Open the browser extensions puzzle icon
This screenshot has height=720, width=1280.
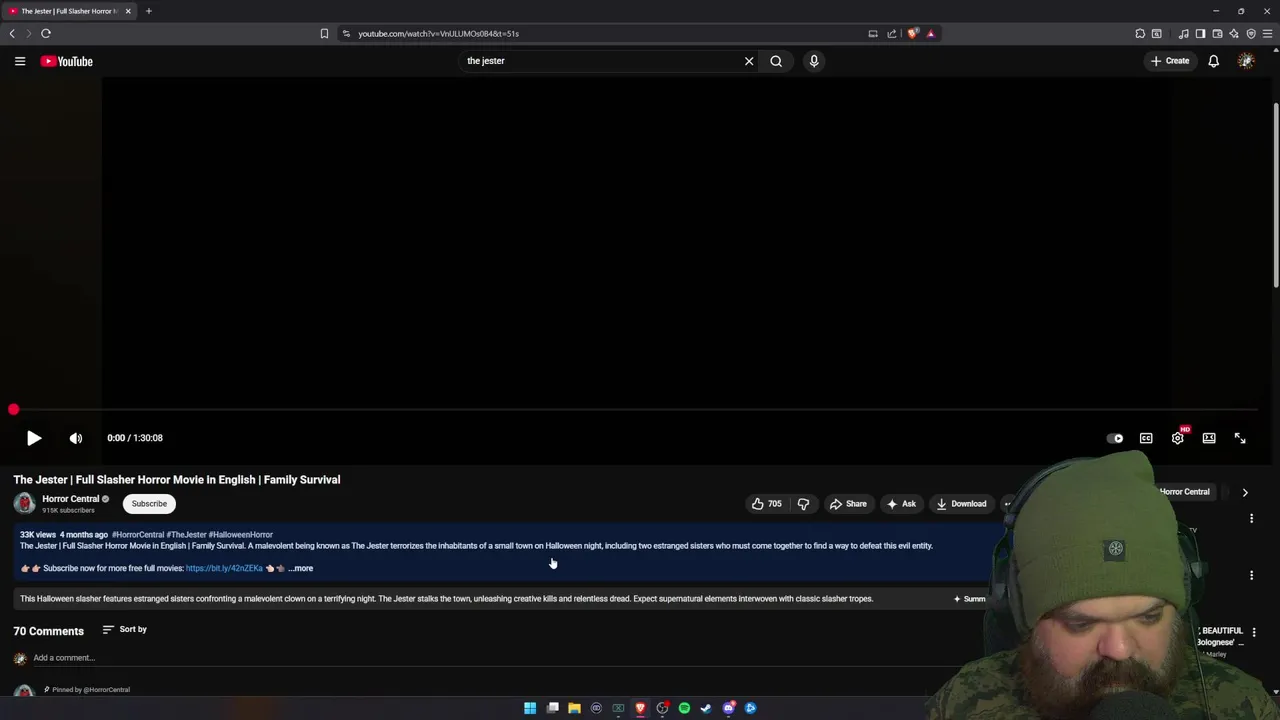pyautogui.click(x=1140, y=33)
